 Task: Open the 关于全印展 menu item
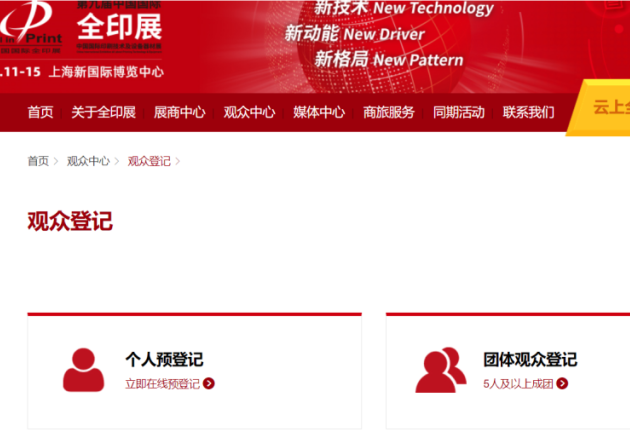point(103,112)
